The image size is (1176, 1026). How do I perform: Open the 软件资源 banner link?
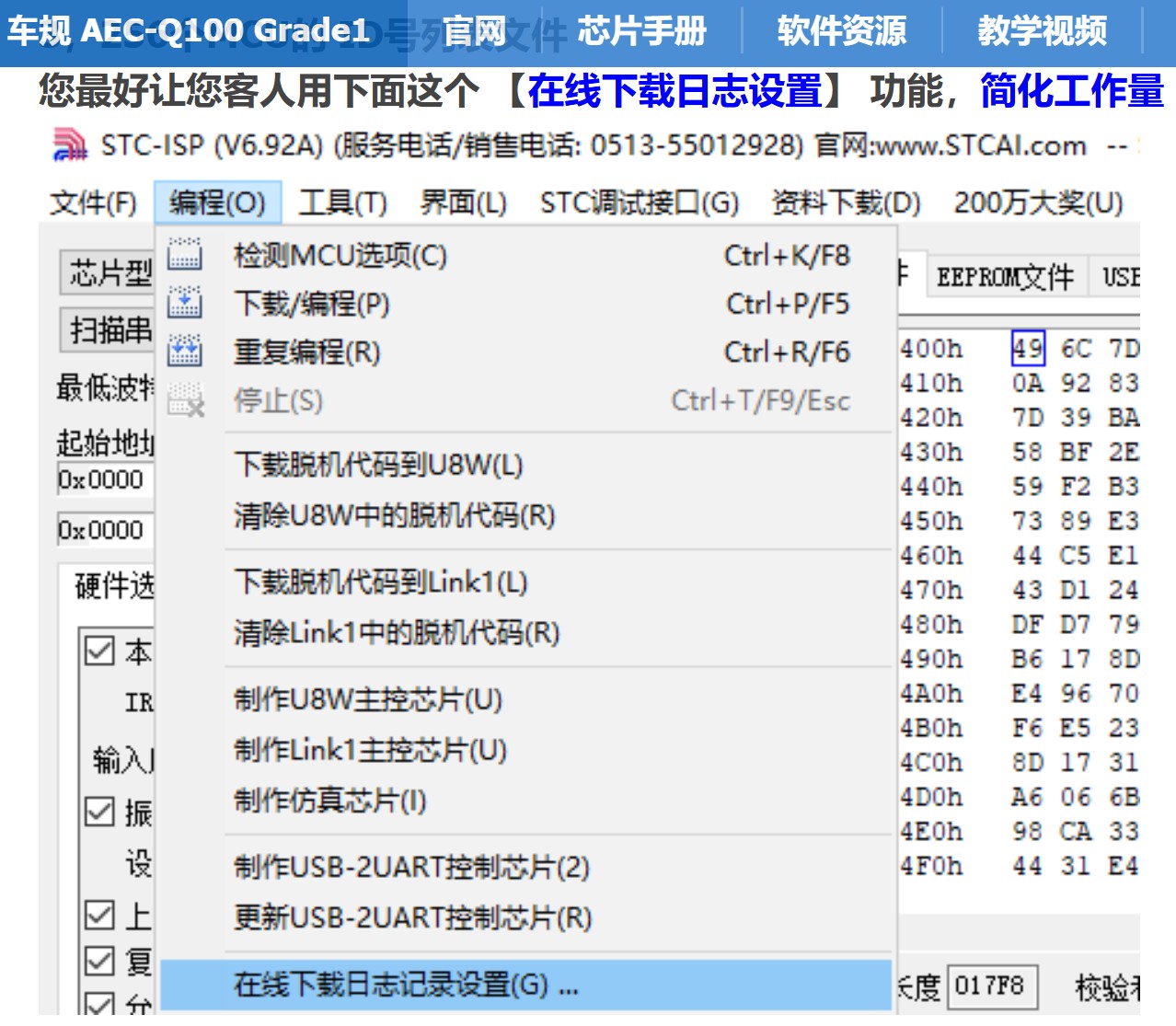842,31
